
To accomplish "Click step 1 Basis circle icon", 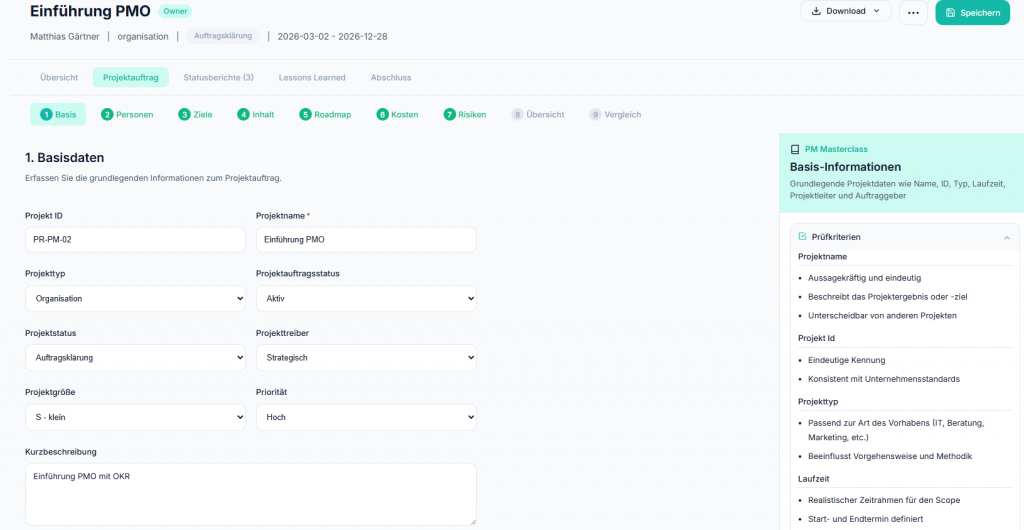I will 46,114.
